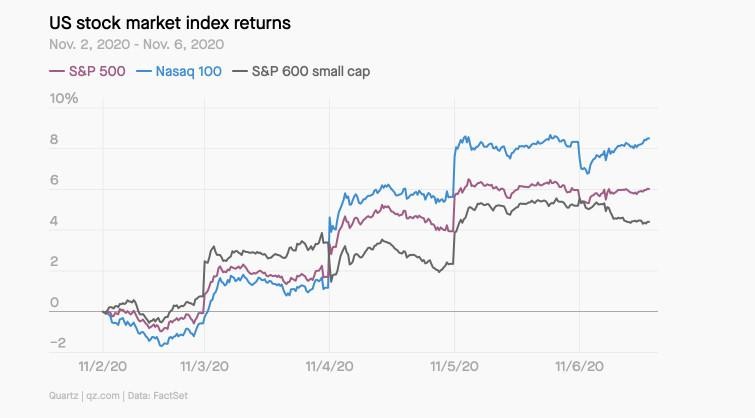Select the 11/2/20 date on the x-axis
This screenshot has height=418, width=755.
(103, 366)
